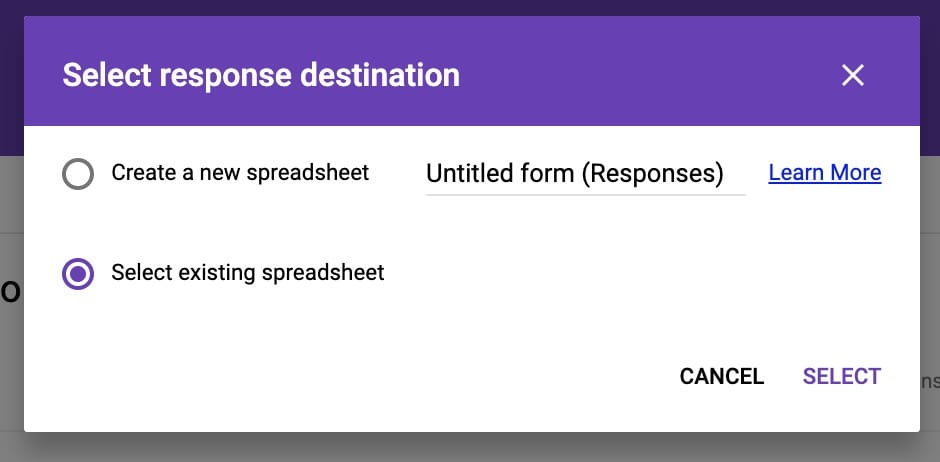Click the dimmed backdrop above the dialog
Image resolution: width=940 pixels, height=462 pixels.
point(470,7)
